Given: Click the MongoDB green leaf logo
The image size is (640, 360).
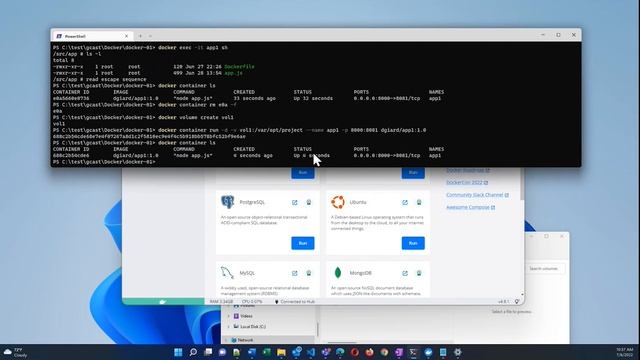Looking at the screenshot, I should click(338, 273).
